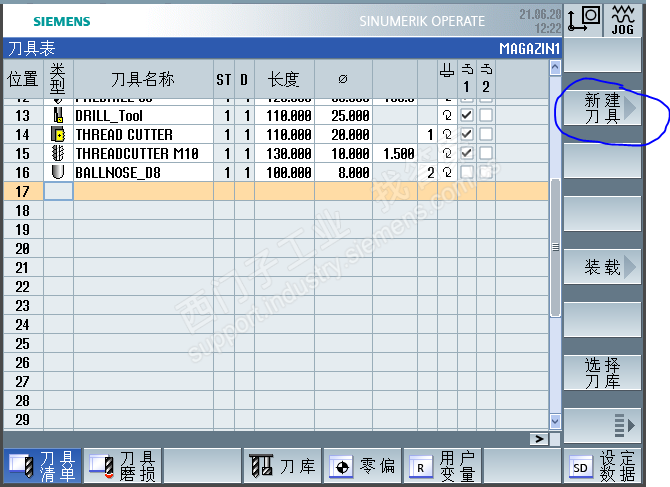The image size is (670, 487).
Task: Click the 位置 column header
Action: pos(23,79)
